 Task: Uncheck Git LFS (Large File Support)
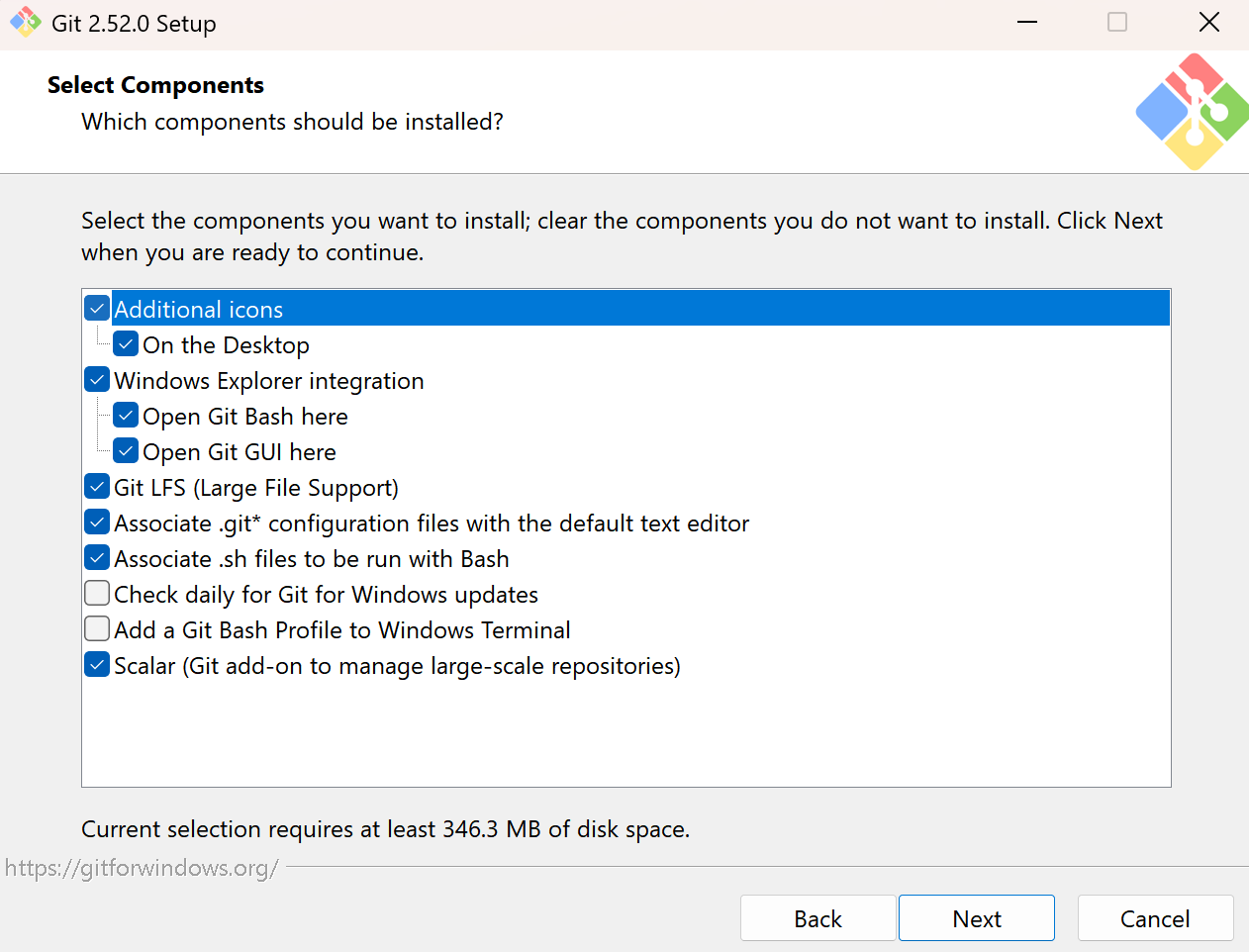click(97, 487)
